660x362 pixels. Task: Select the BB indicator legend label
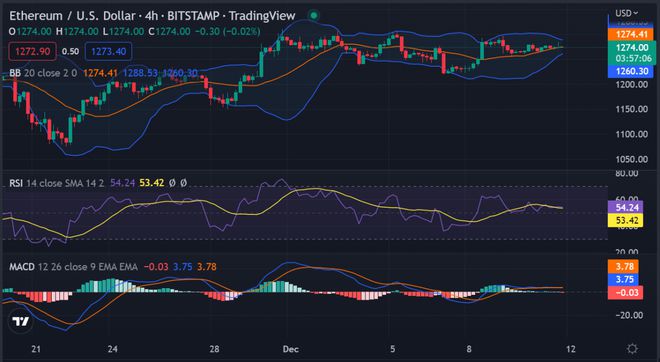(15, 73)
